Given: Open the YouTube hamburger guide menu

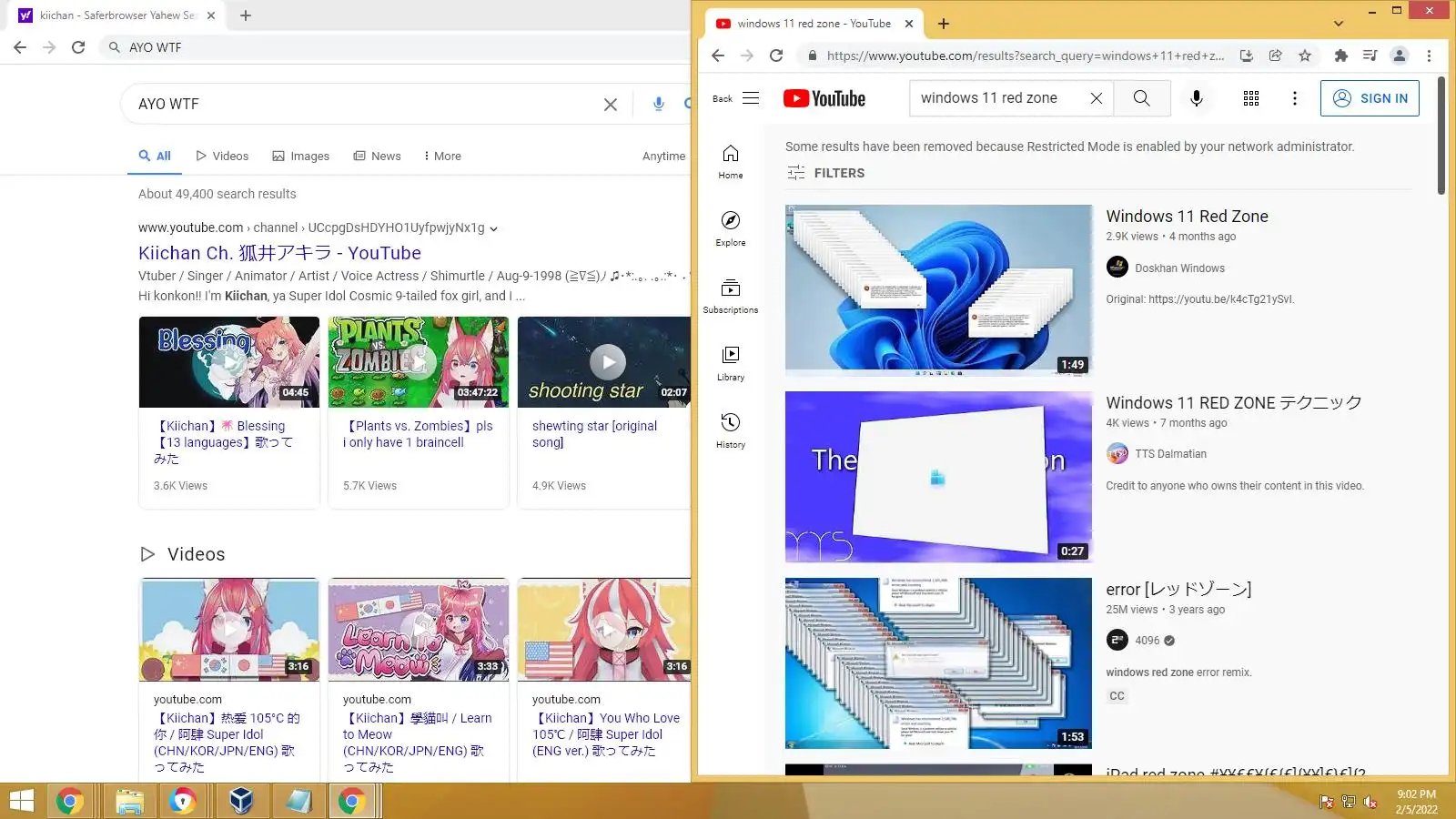Looking at the screenshot, I should [751, 98].
